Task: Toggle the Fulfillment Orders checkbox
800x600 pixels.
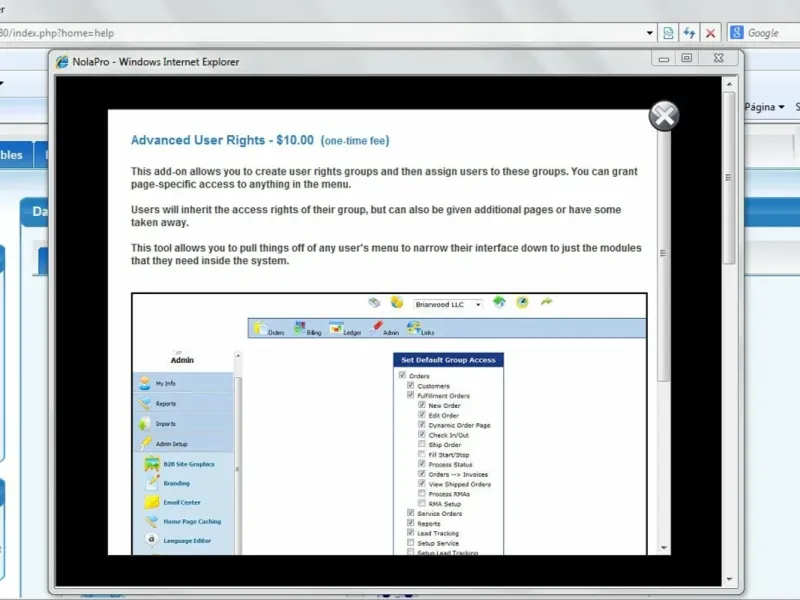Action: pos(411,395)
